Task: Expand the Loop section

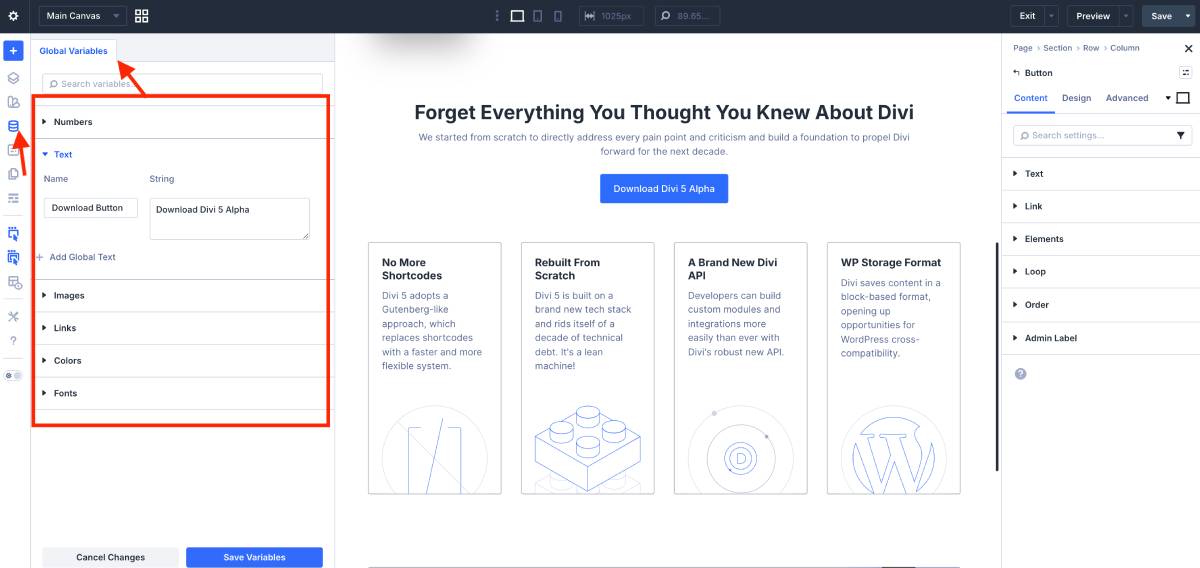Action: [x=1100, y=271]
